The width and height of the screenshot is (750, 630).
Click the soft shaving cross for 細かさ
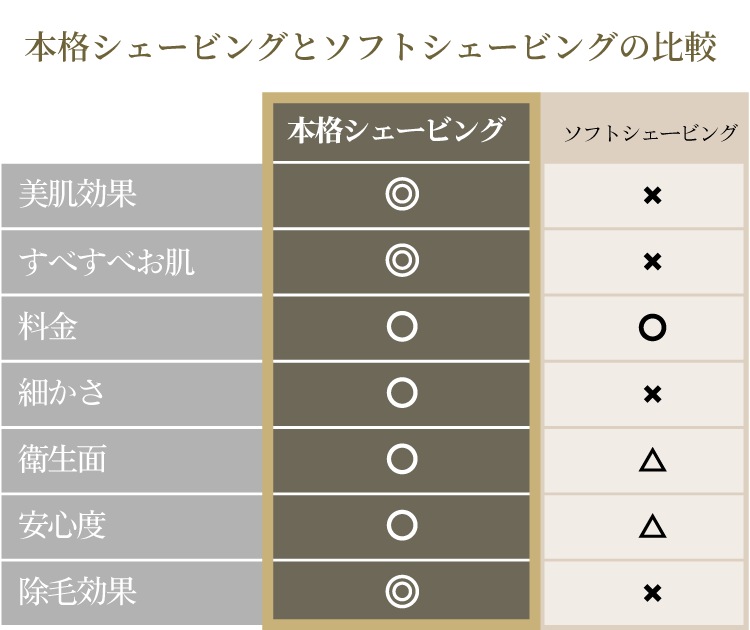(652, 394)
